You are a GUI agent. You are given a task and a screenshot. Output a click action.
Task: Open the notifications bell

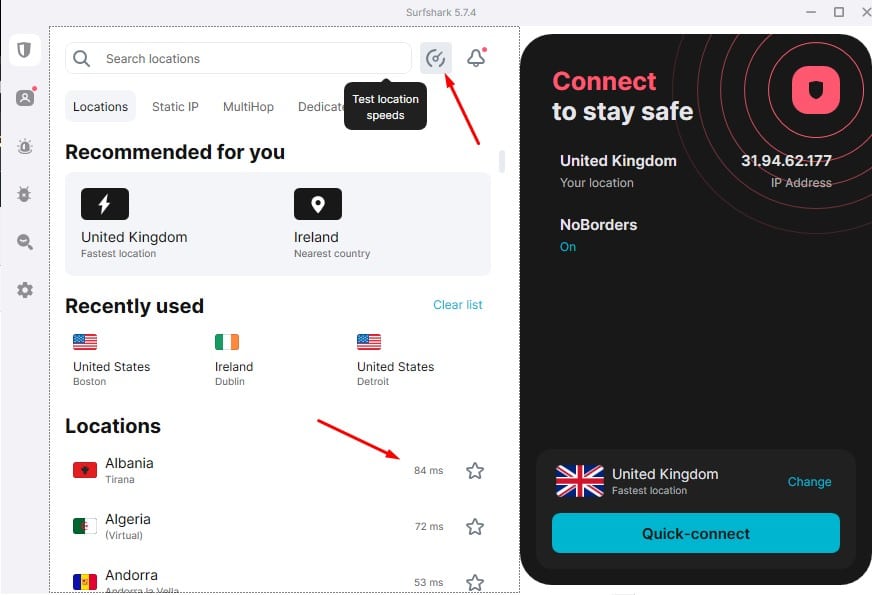[x=476, y=58]
